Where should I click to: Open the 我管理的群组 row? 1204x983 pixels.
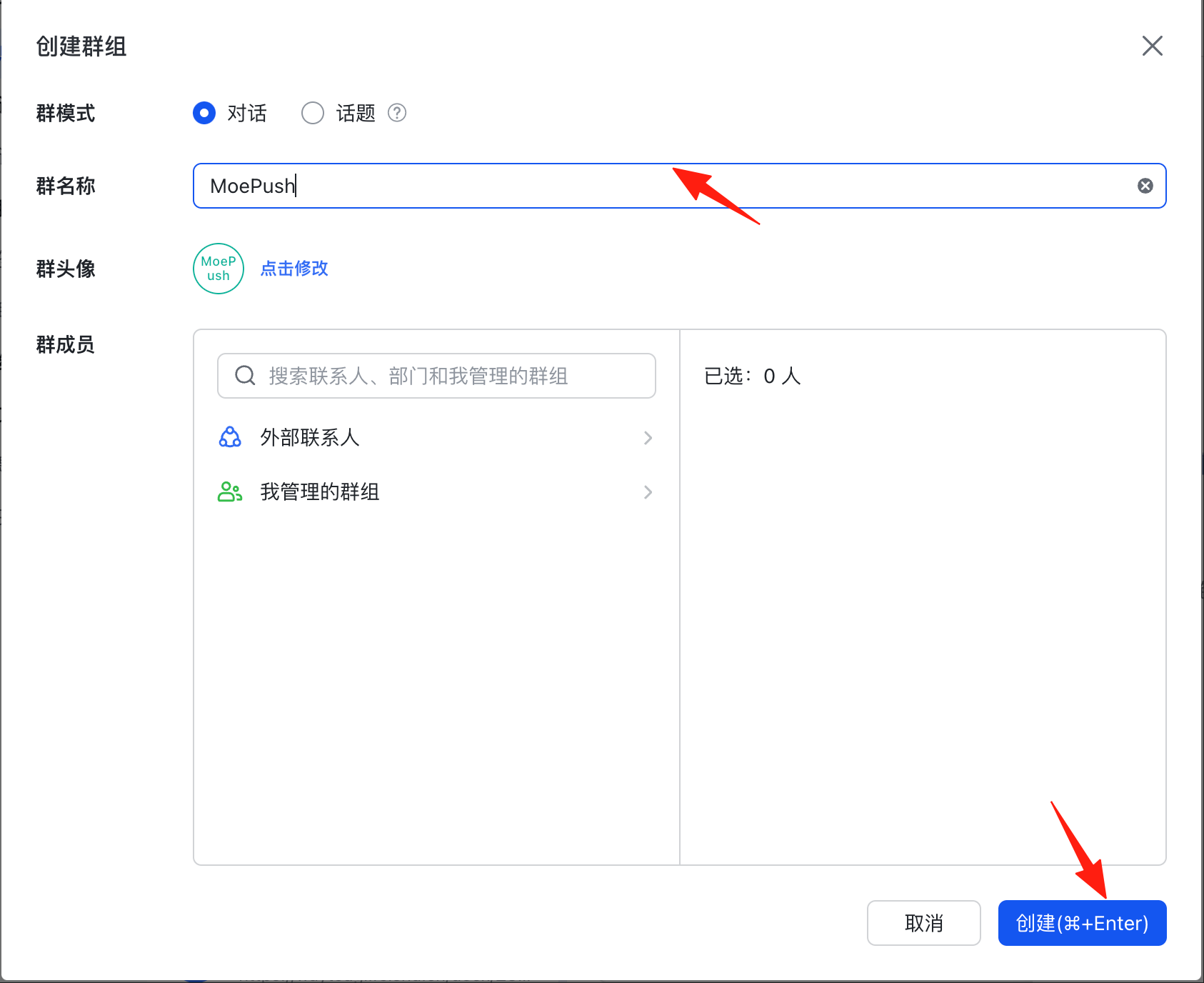coord(436,491)
